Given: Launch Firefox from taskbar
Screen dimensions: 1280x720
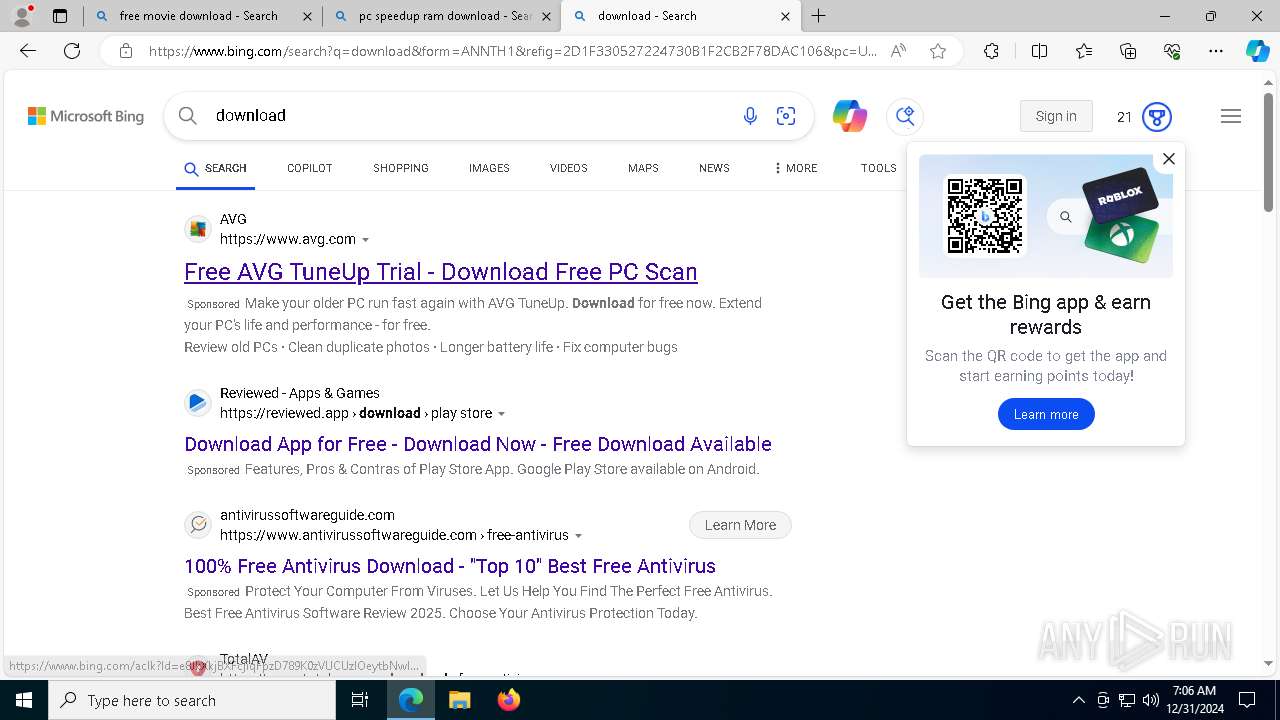Looking at the screenshot, I should [x=508, y=700].
